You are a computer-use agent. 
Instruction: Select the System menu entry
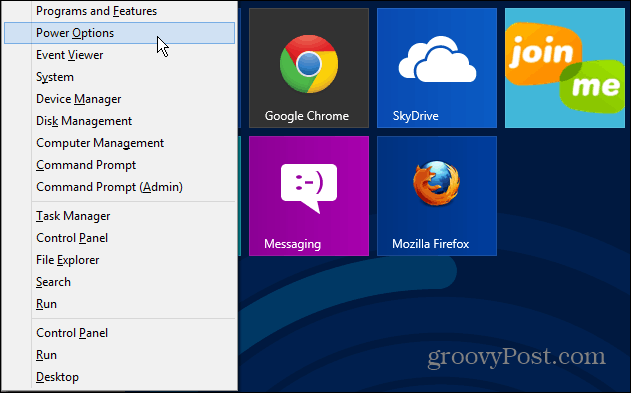tap(119, 77)
